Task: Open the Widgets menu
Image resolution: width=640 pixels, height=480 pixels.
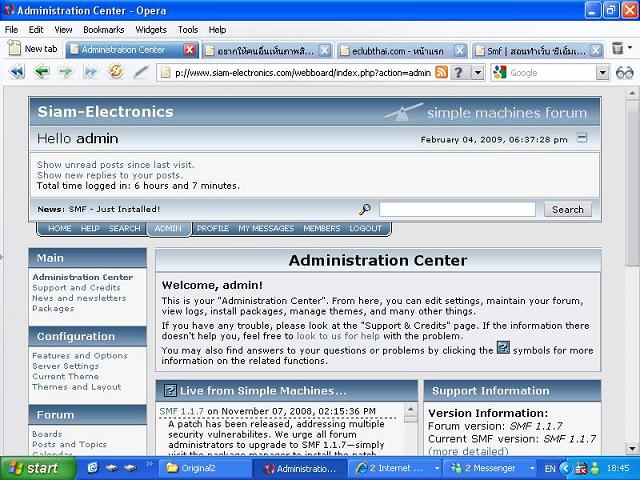Action: pos(151,30)
